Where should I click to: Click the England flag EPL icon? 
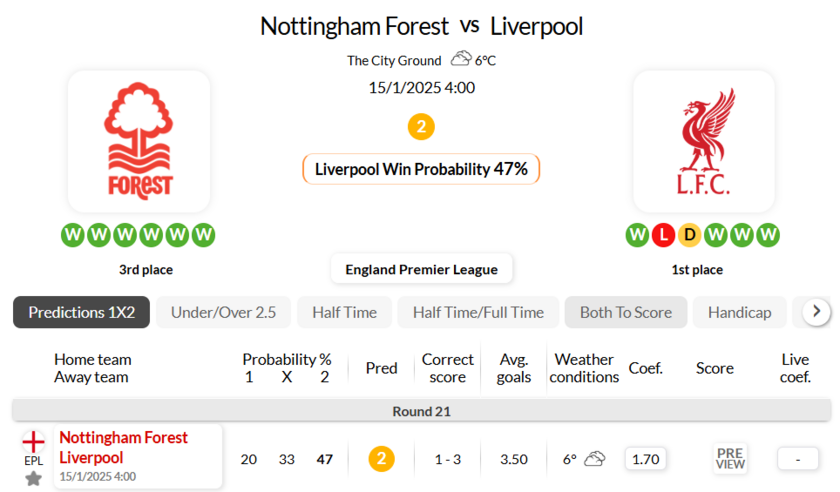coord(34,441)
